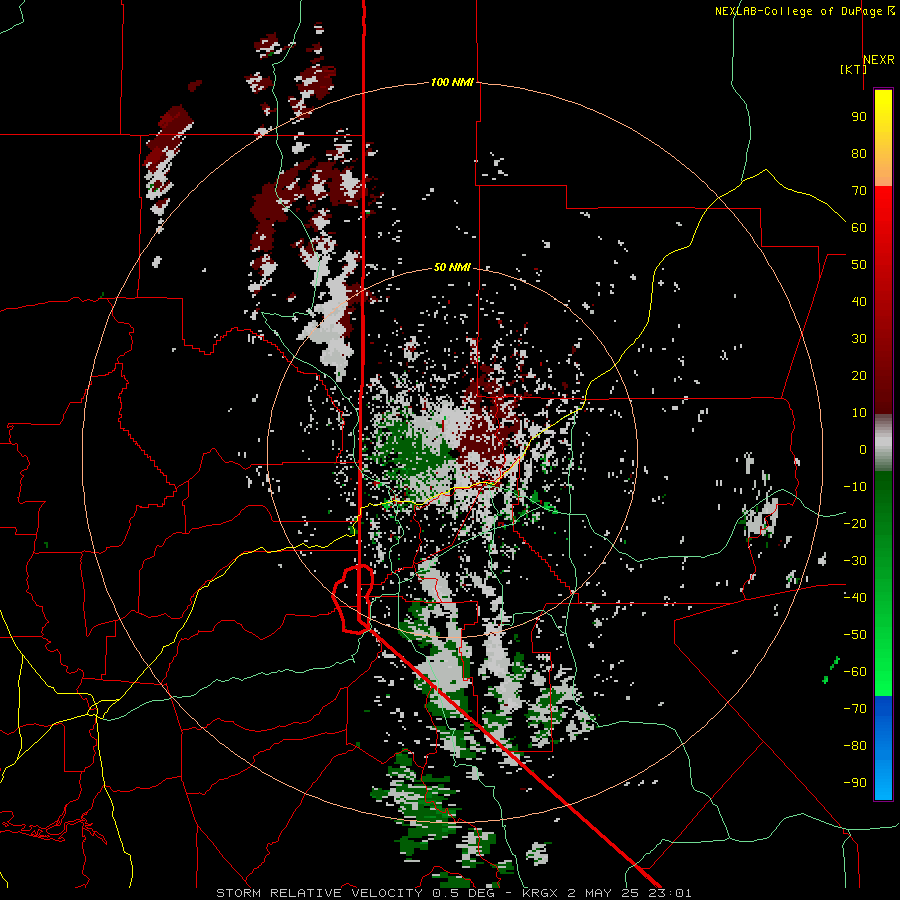Image resolution: width=900 pixels, height=900 pixels.
Task: Click the -30 value on velocity scale
Action: tap(855, 561)
